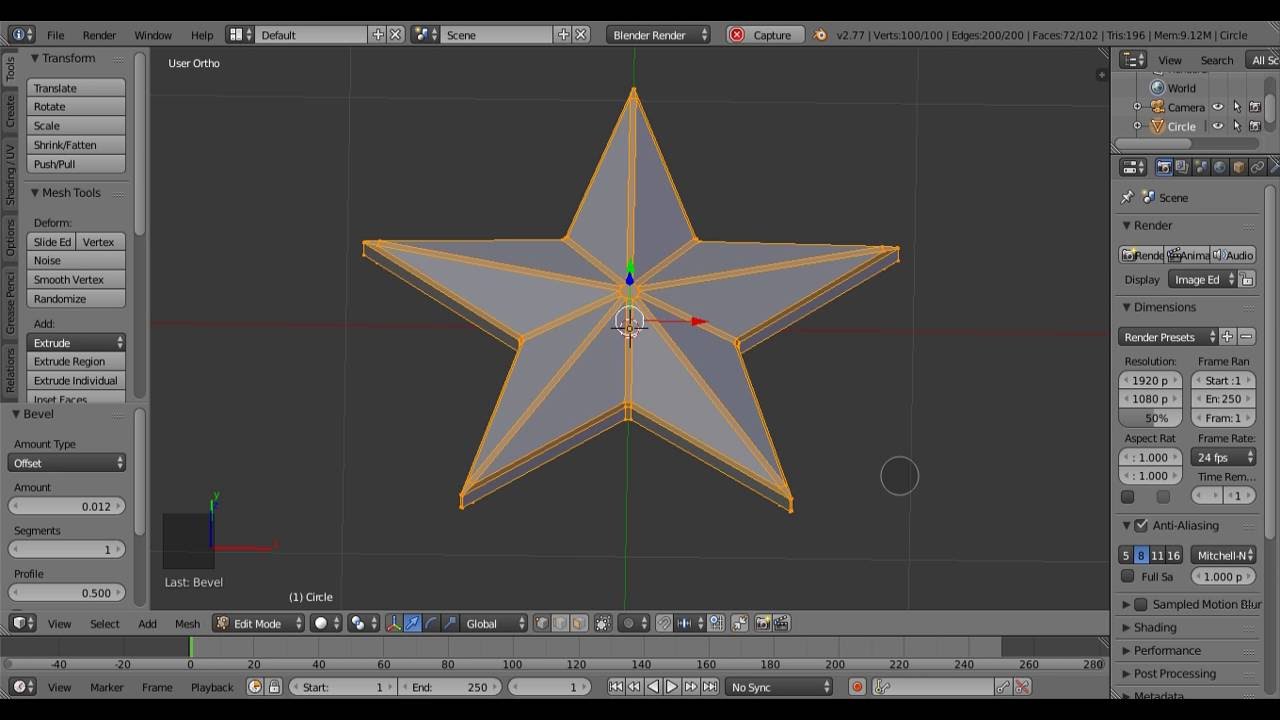Delete the current Scene with X
This screenshot has width=1280, height=720.
580,34
